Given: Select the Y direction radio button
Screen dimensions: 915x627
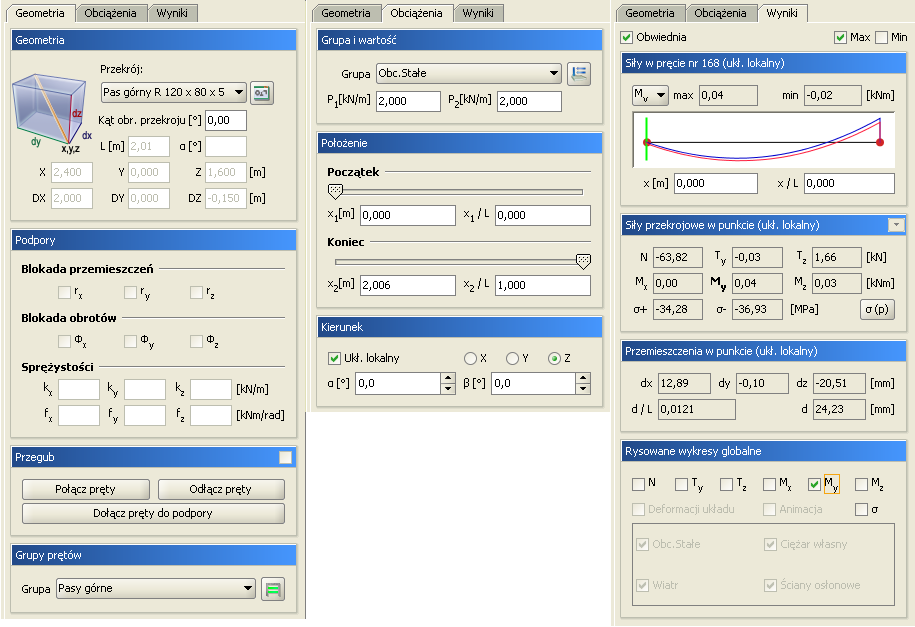Looking at the screenshot, I should (x=512, y=358).
